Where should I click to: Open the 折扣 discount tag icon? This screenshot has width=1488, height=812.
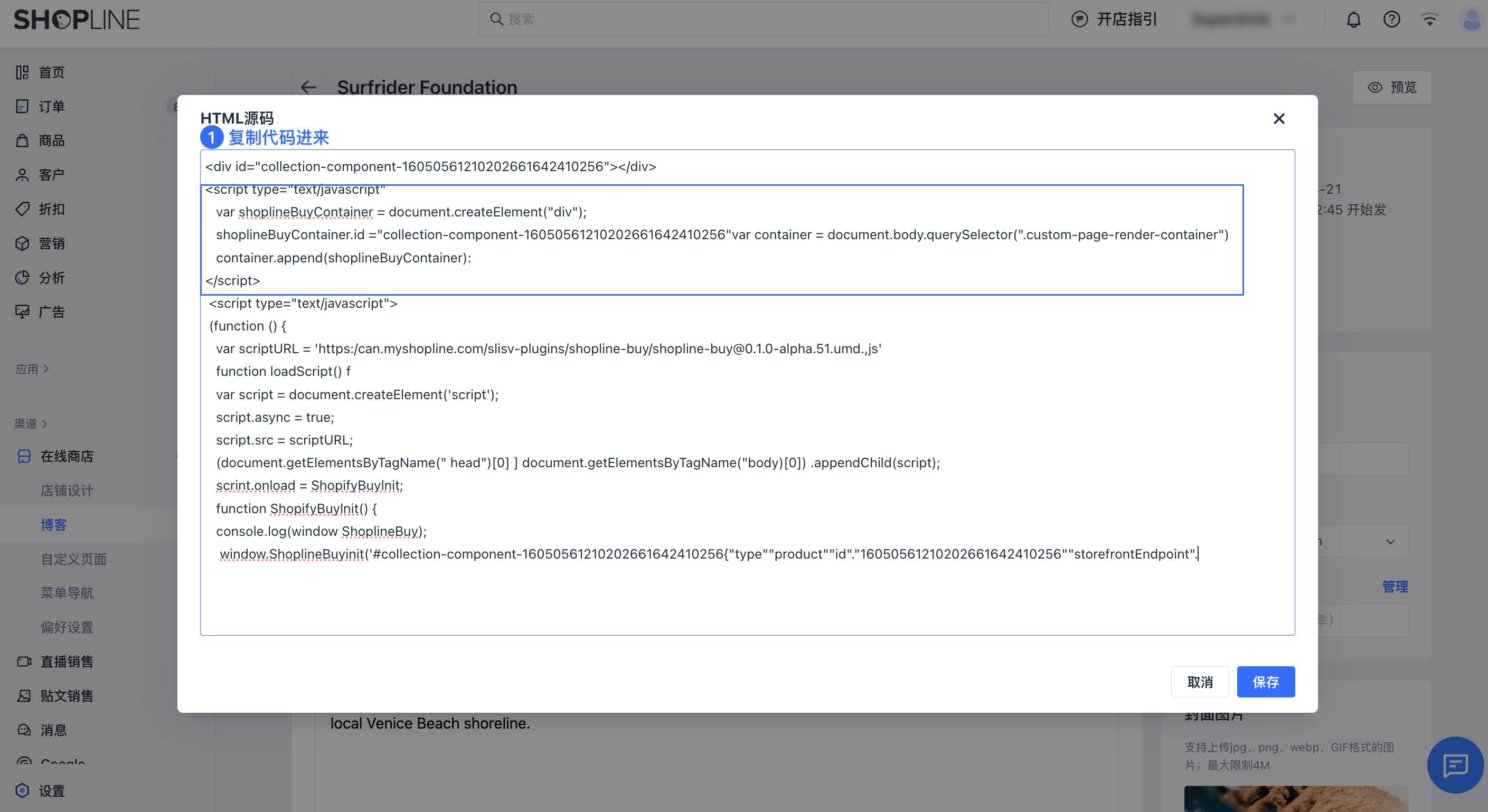point(22,209)
